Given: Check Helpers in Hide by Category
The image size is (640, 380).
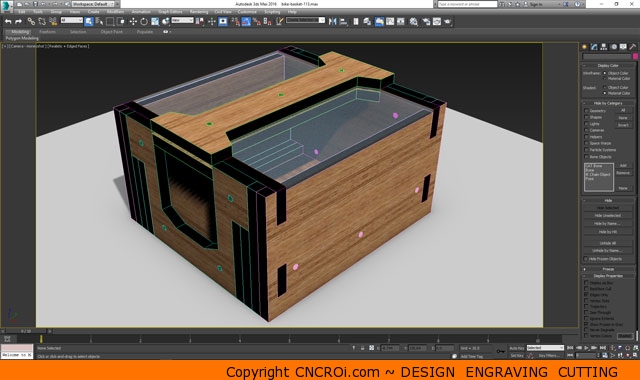Looking at the screenshot, I should click(x=587, y=137).
